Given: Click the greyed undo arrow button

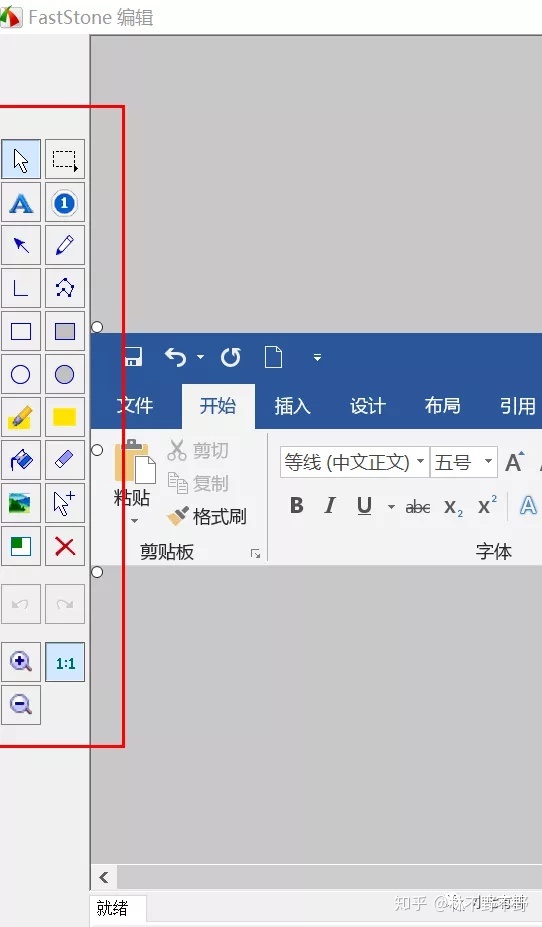Looking at the screenshot, I should tap(21, 604).
